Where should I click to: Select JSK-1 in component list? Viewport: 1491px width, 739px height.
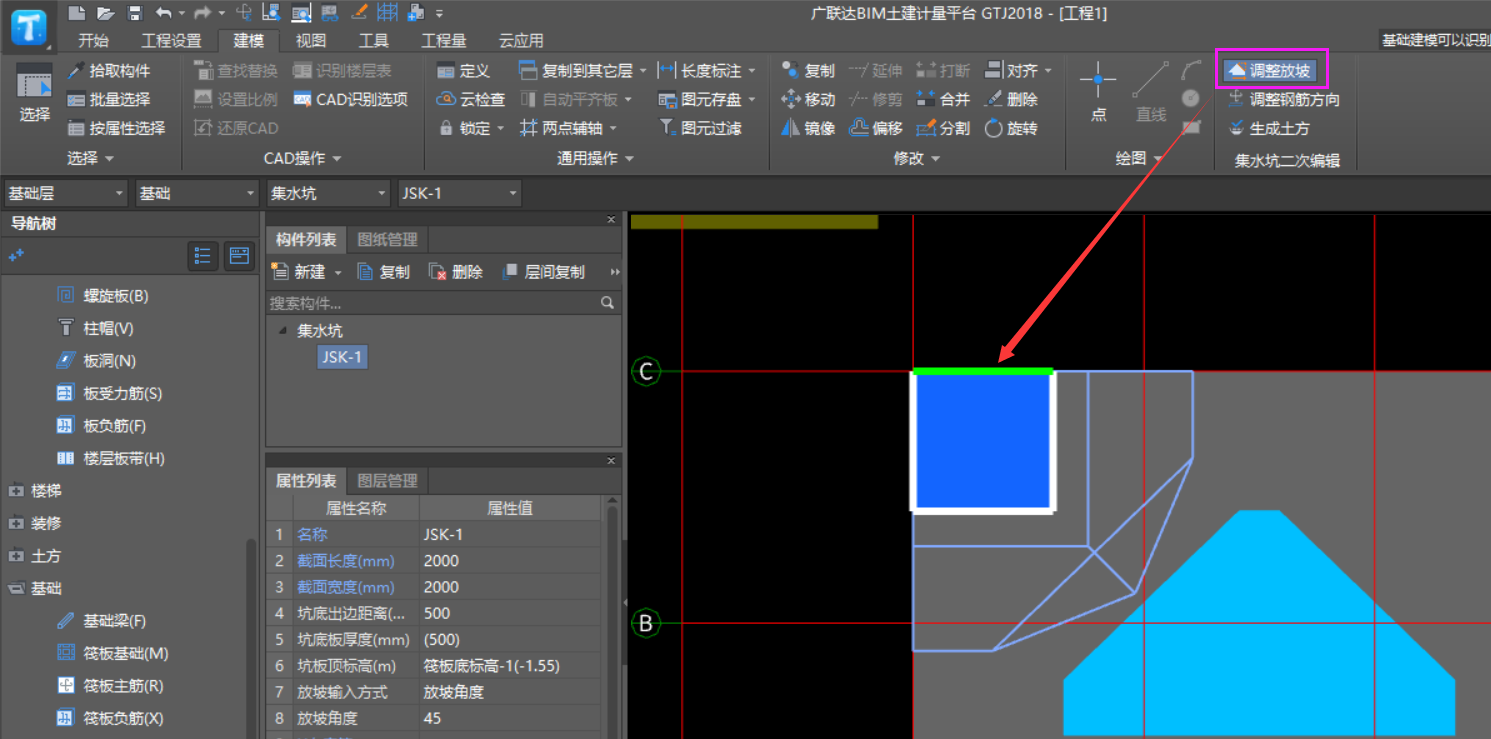click(x=341, y=357)
